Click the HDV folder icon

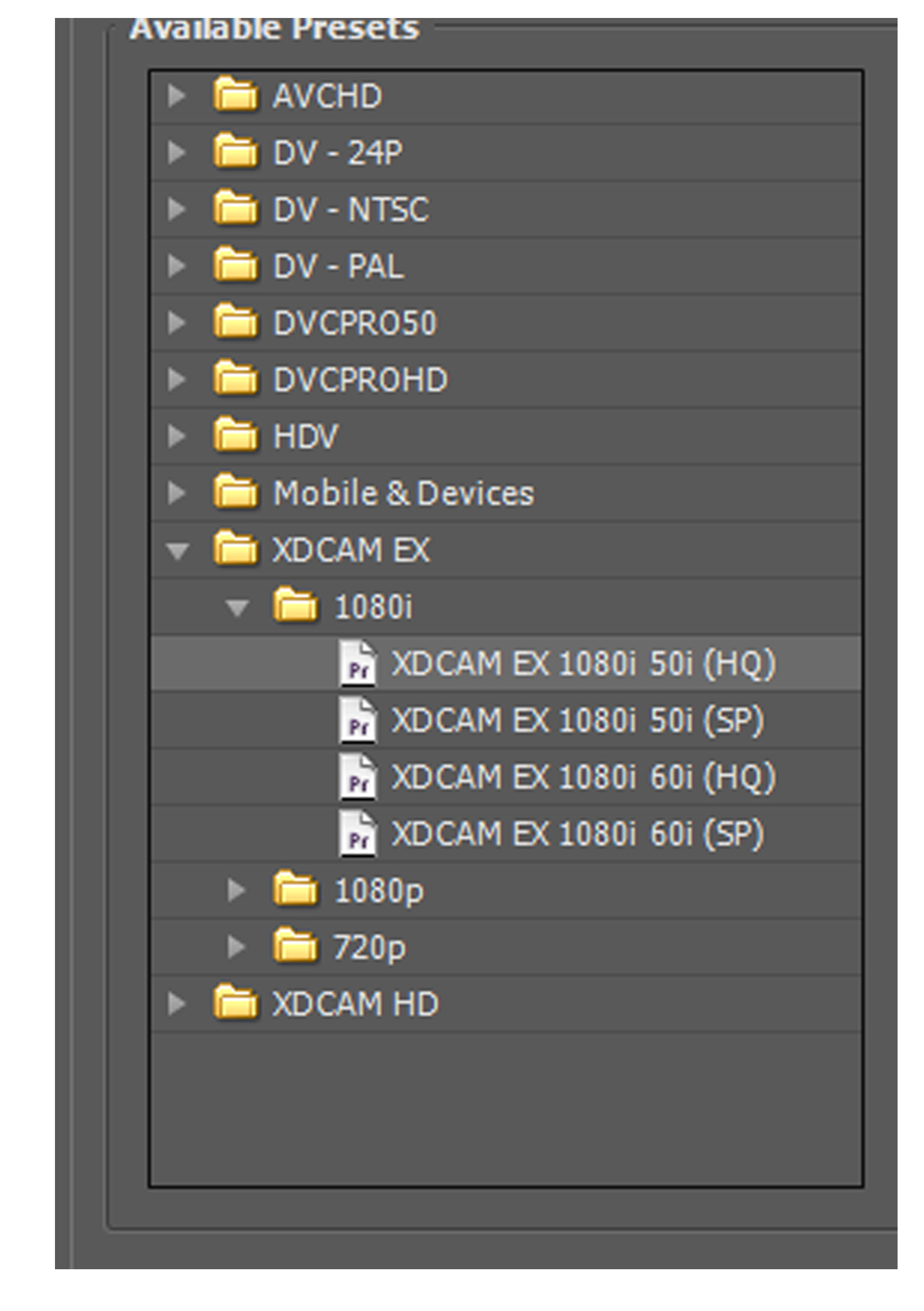click(235, 435)
